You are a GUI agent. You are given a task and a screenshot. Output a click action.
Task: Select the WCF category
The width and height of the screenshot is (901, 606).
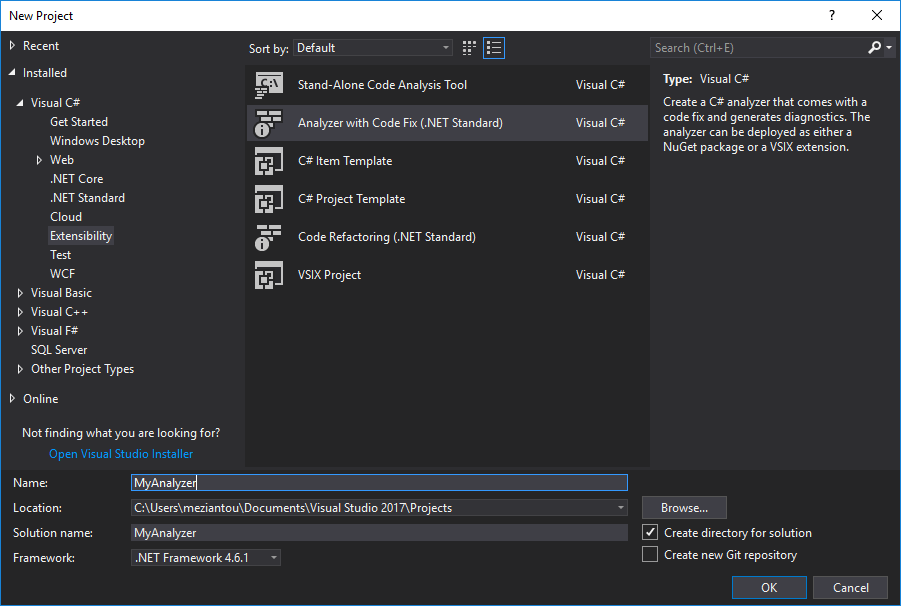coord(62,273)
